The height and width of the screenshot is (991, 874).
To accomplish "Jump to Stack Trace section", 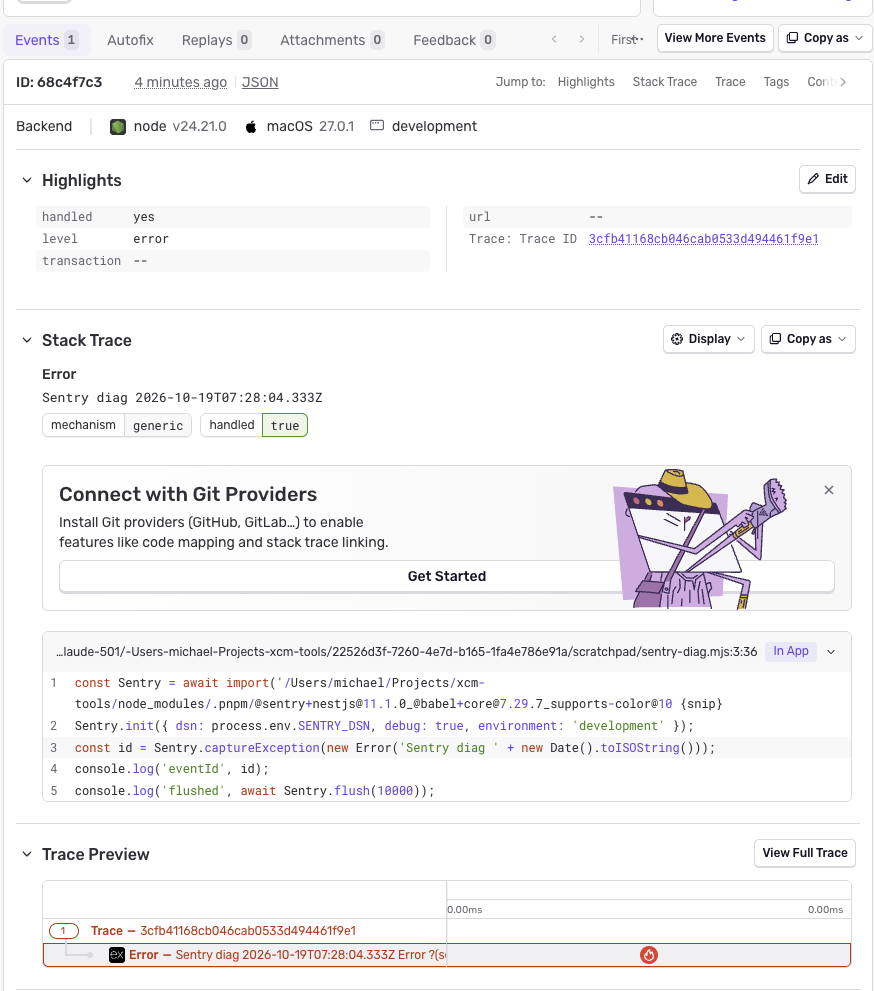I will click(x=664, y=82).
